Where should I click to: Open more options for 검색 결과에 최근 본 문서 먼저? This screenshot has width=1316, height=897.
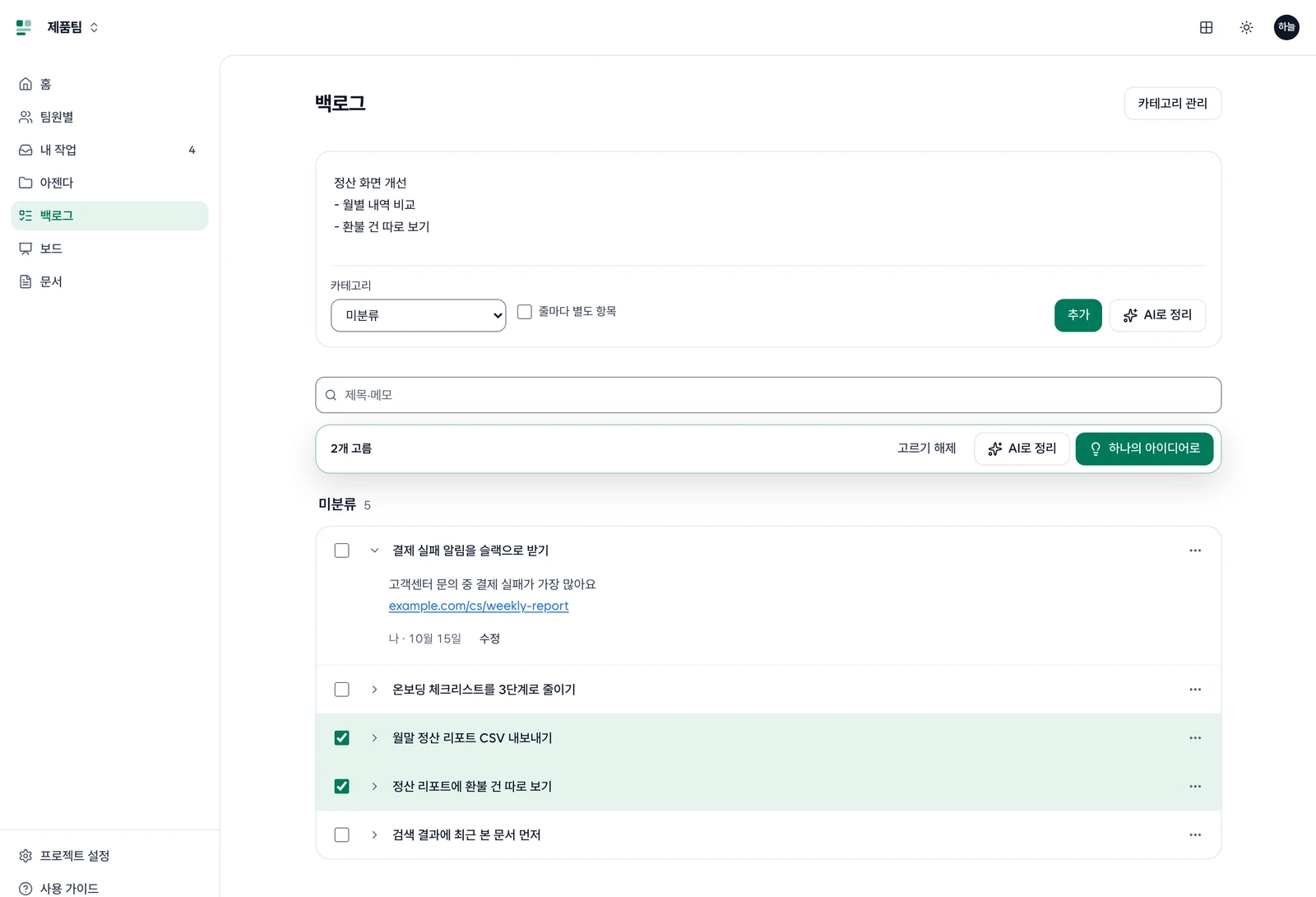pos(1195,835)
